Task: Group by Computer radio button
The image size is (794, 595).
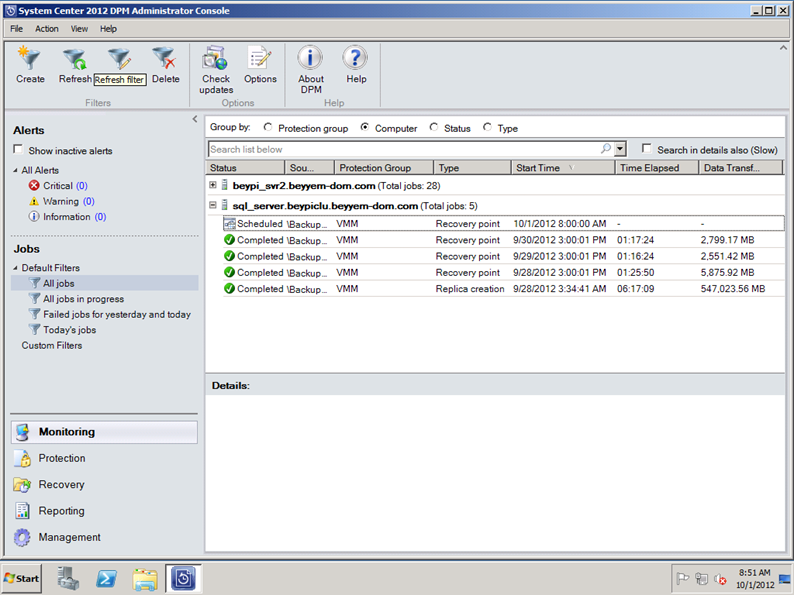Action: (x=365, y=127)
